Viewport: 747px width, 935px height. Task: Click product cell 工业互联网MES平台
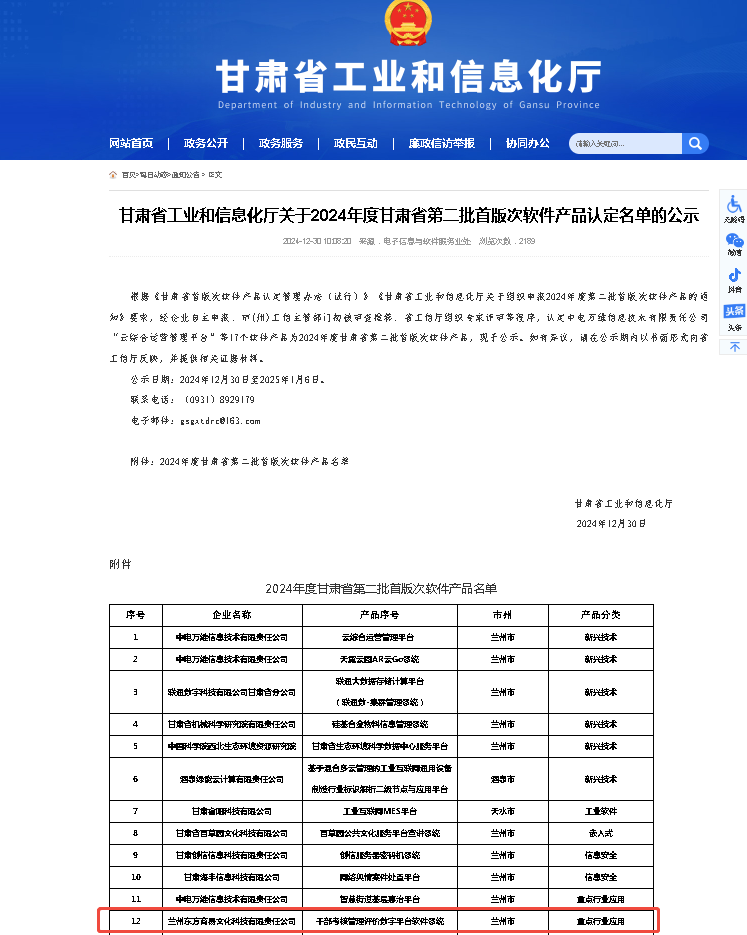pyautogui.click(x=380, y=811)
